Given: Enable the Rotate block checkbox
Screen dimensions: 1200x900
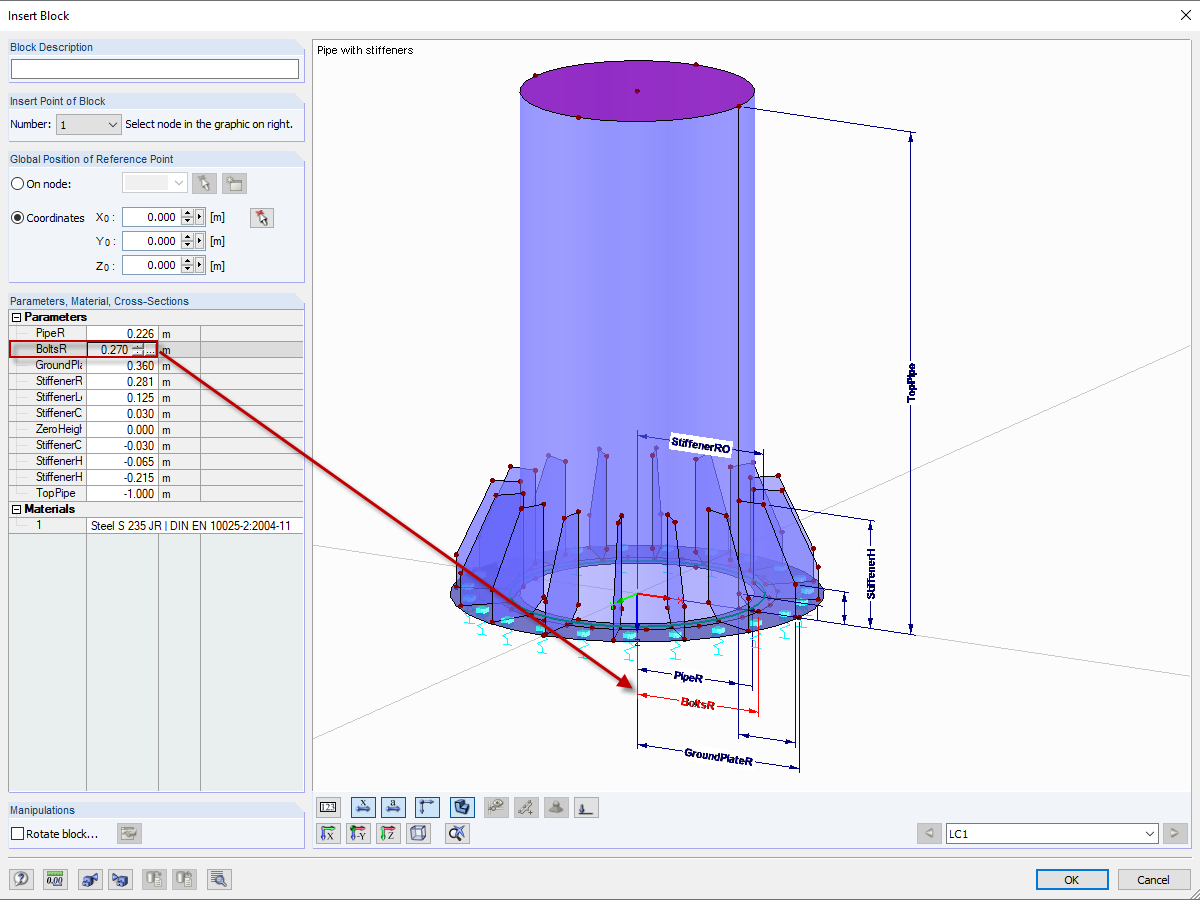Looking at the screenshot, I should pyautogui.click(x=17, y=833).
